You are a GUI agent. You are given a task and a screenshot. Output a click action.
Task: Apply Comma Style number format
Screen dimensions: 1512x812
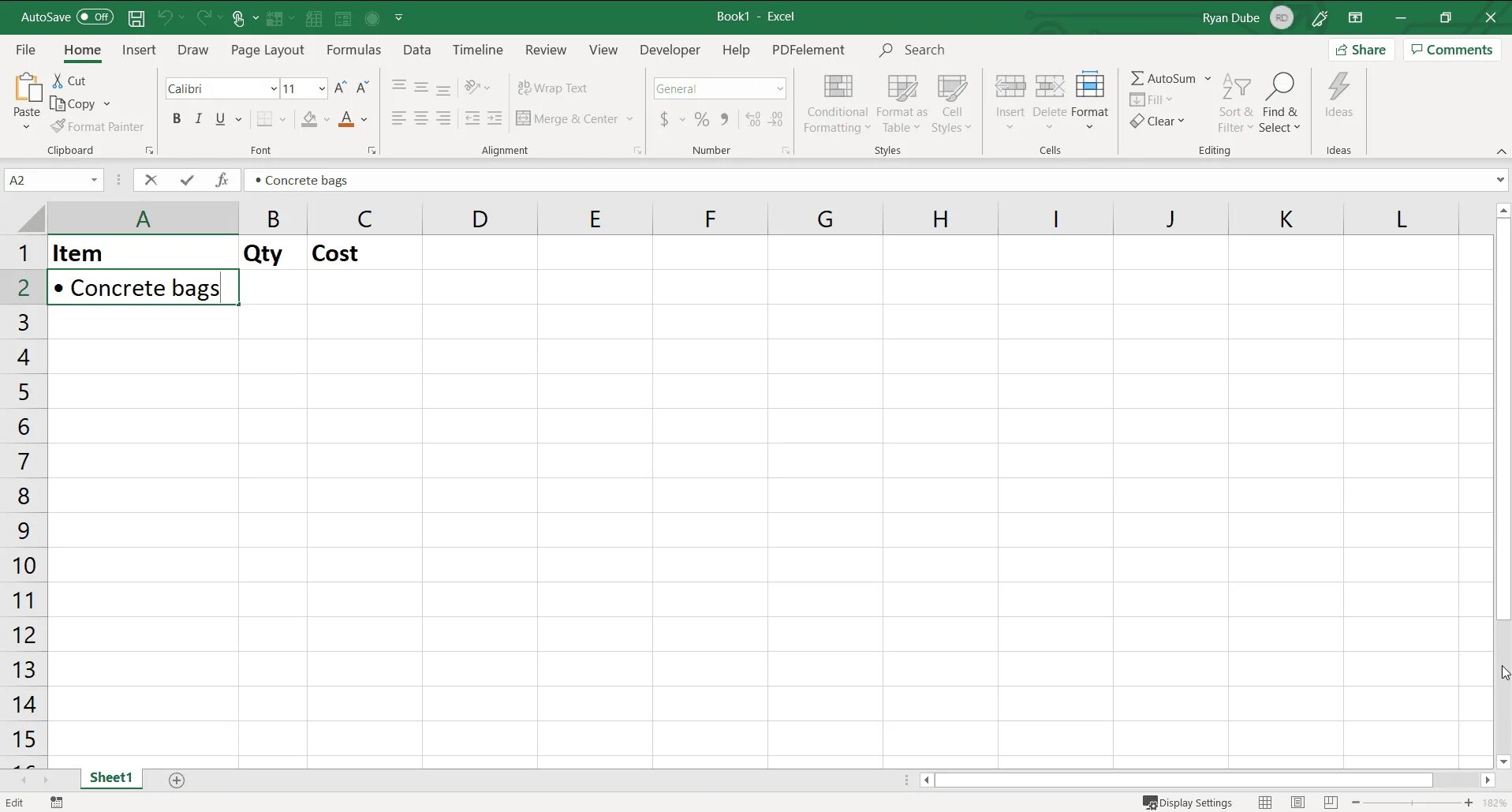(724, 119)
